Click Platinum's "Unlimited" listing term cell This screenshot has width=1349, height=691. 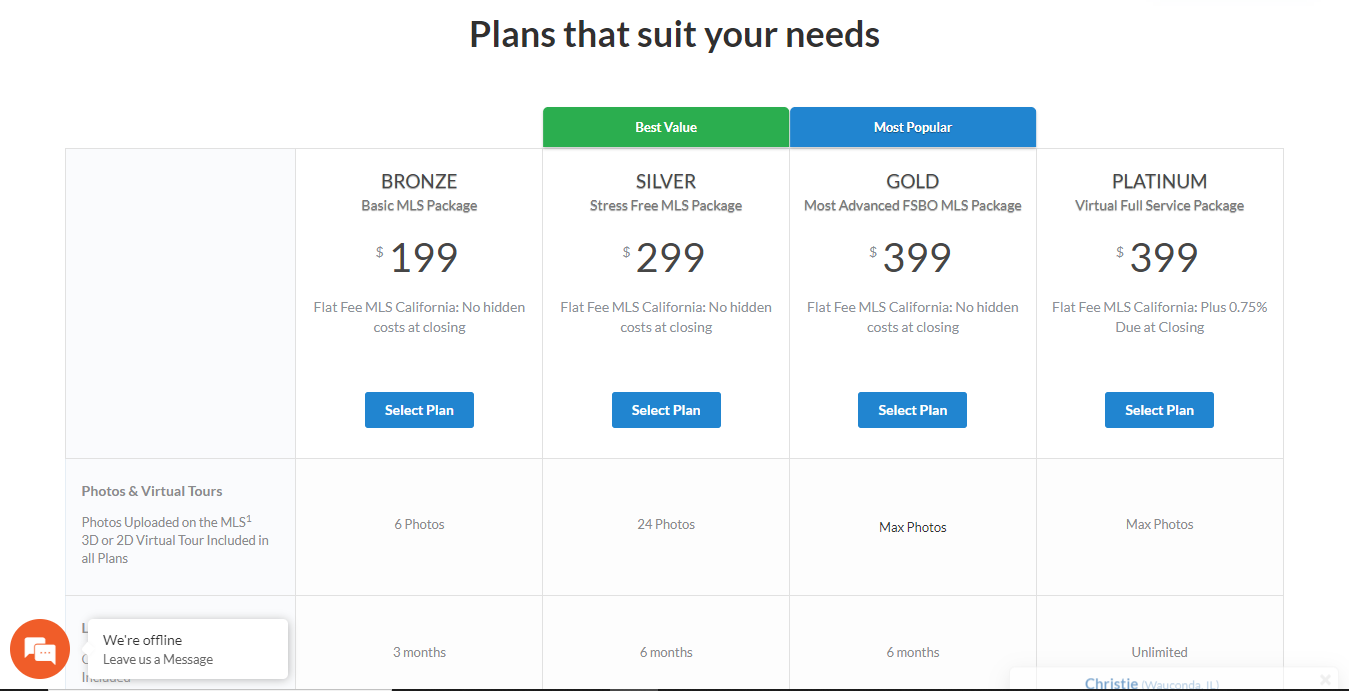[x=1159, y=652]
